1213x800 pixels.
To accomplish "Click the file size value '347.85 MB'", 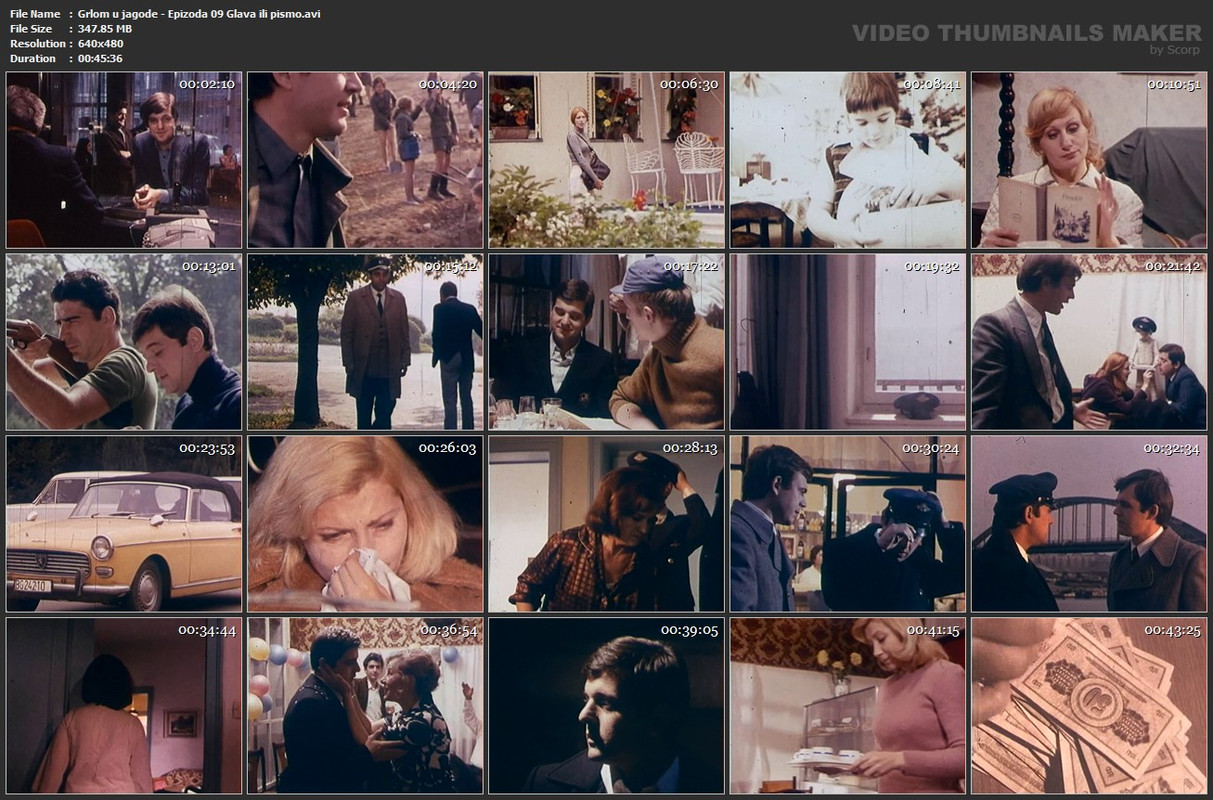I will [105, 29].
